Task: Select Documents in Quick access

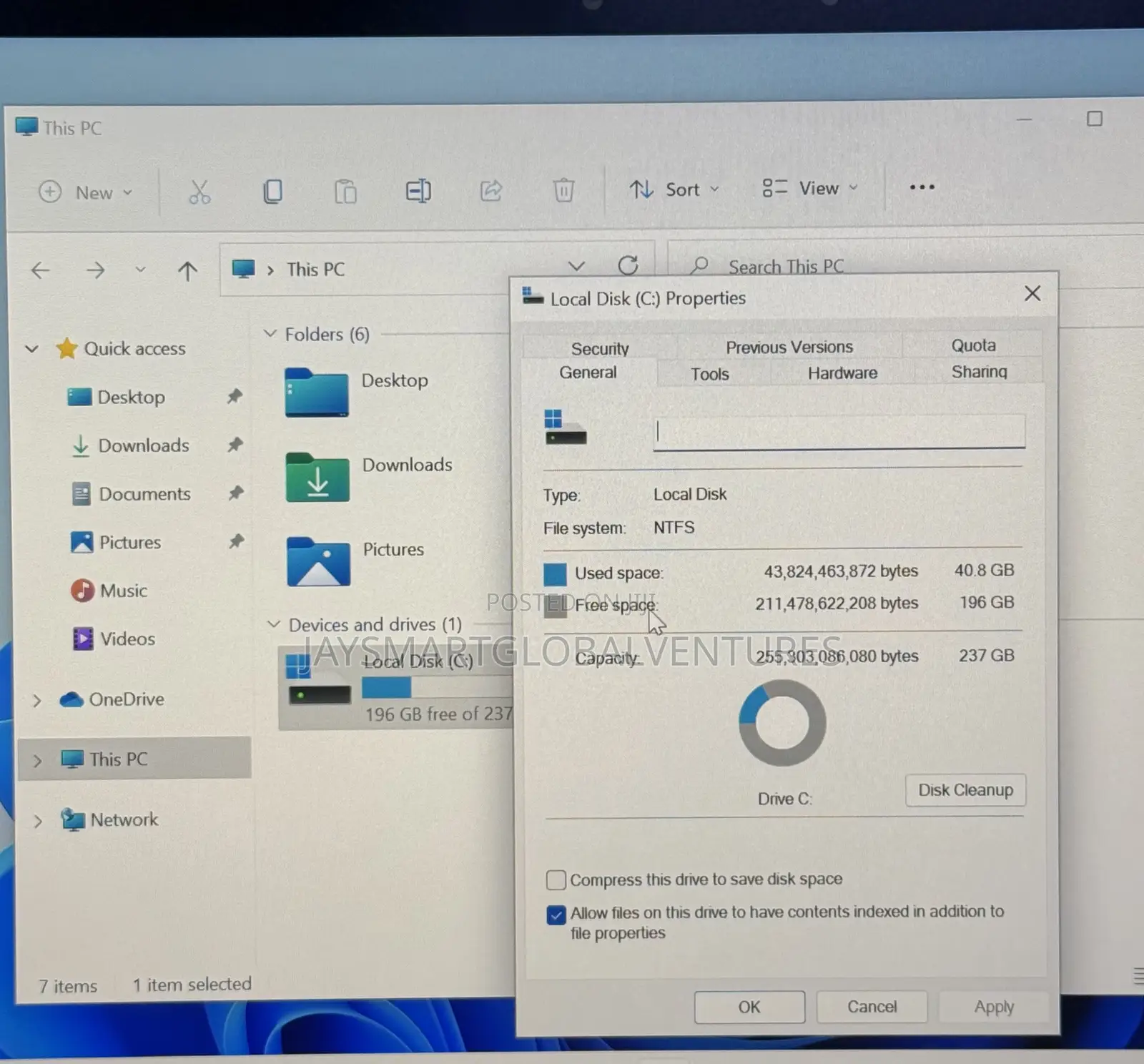Action: (x=132, y=494)
